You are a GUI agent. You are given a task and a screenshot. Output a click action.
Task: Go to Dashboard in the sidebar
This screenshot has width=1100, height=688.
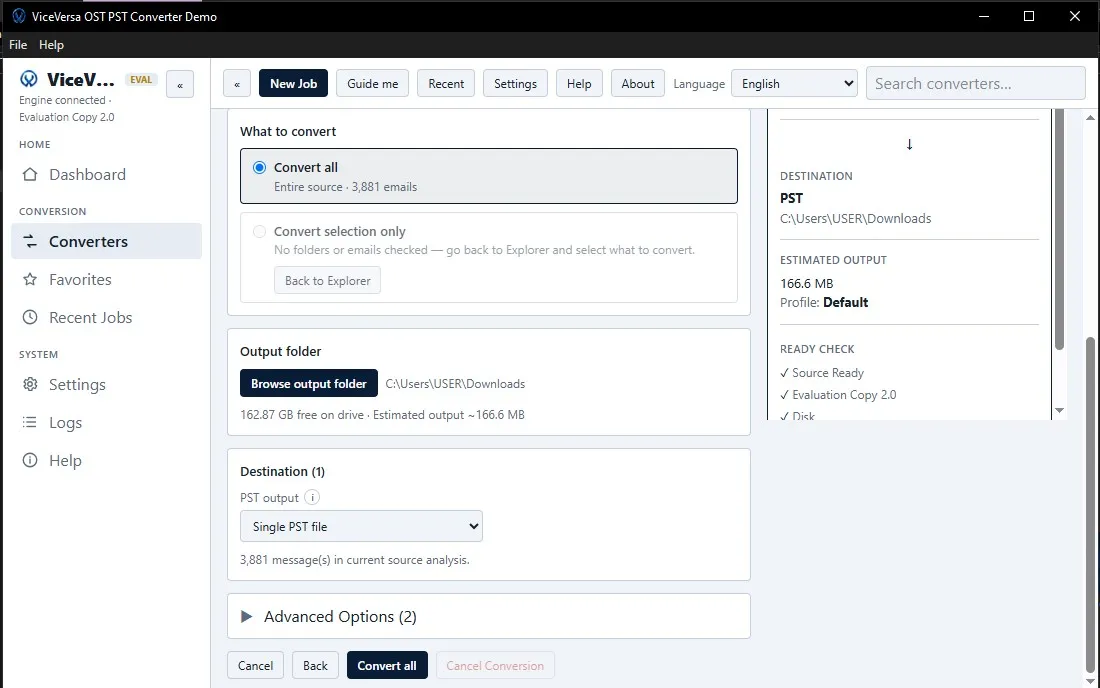[107, 174]
